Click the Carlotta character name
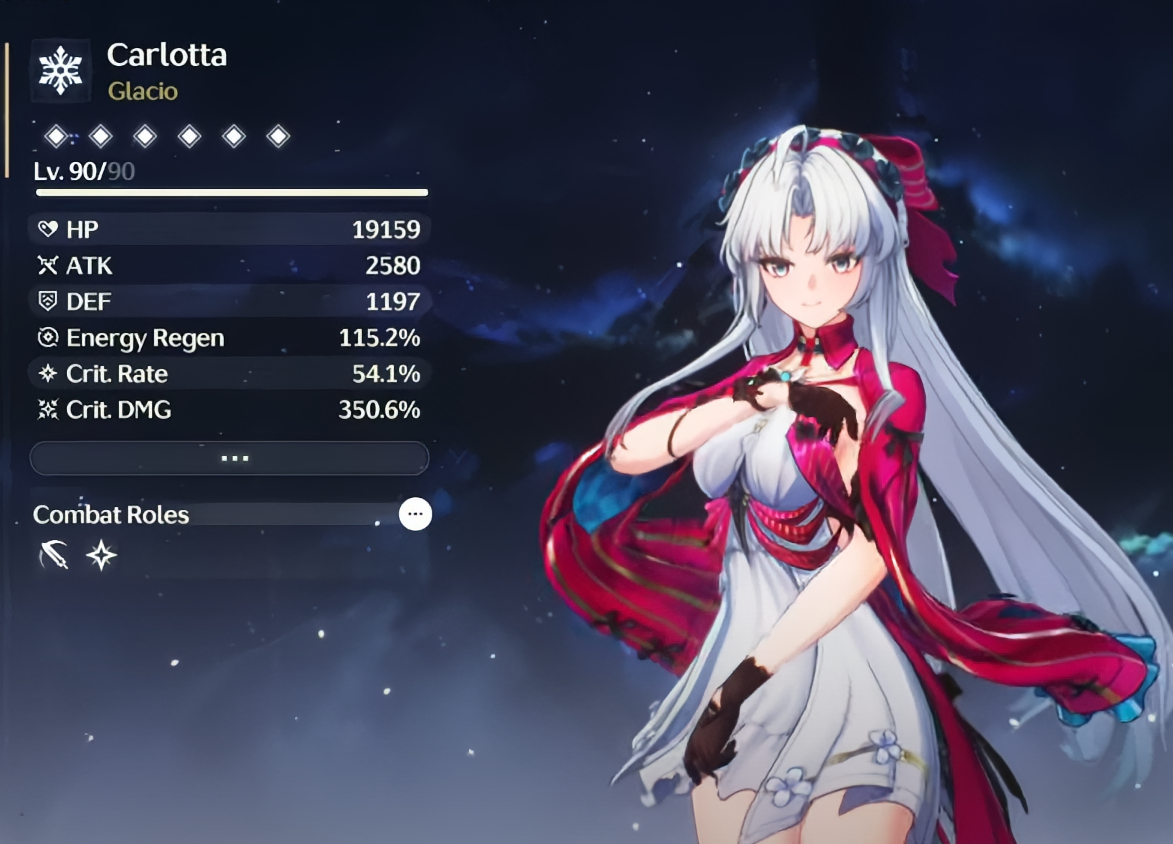Screen dimensions: 1173x844 coord(167,55)
